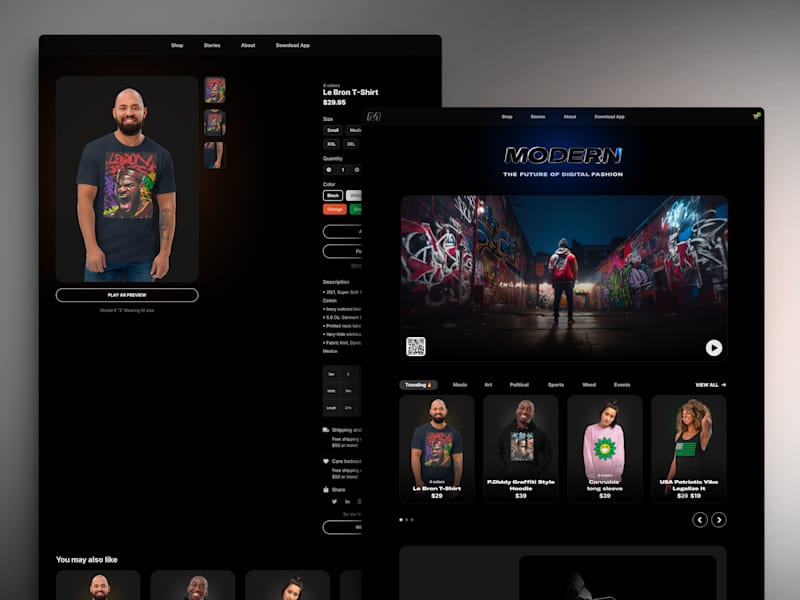The height and width of the screenshot is (600, 800).
Task: Click Play AR Preview button
Action: point(127,295)
